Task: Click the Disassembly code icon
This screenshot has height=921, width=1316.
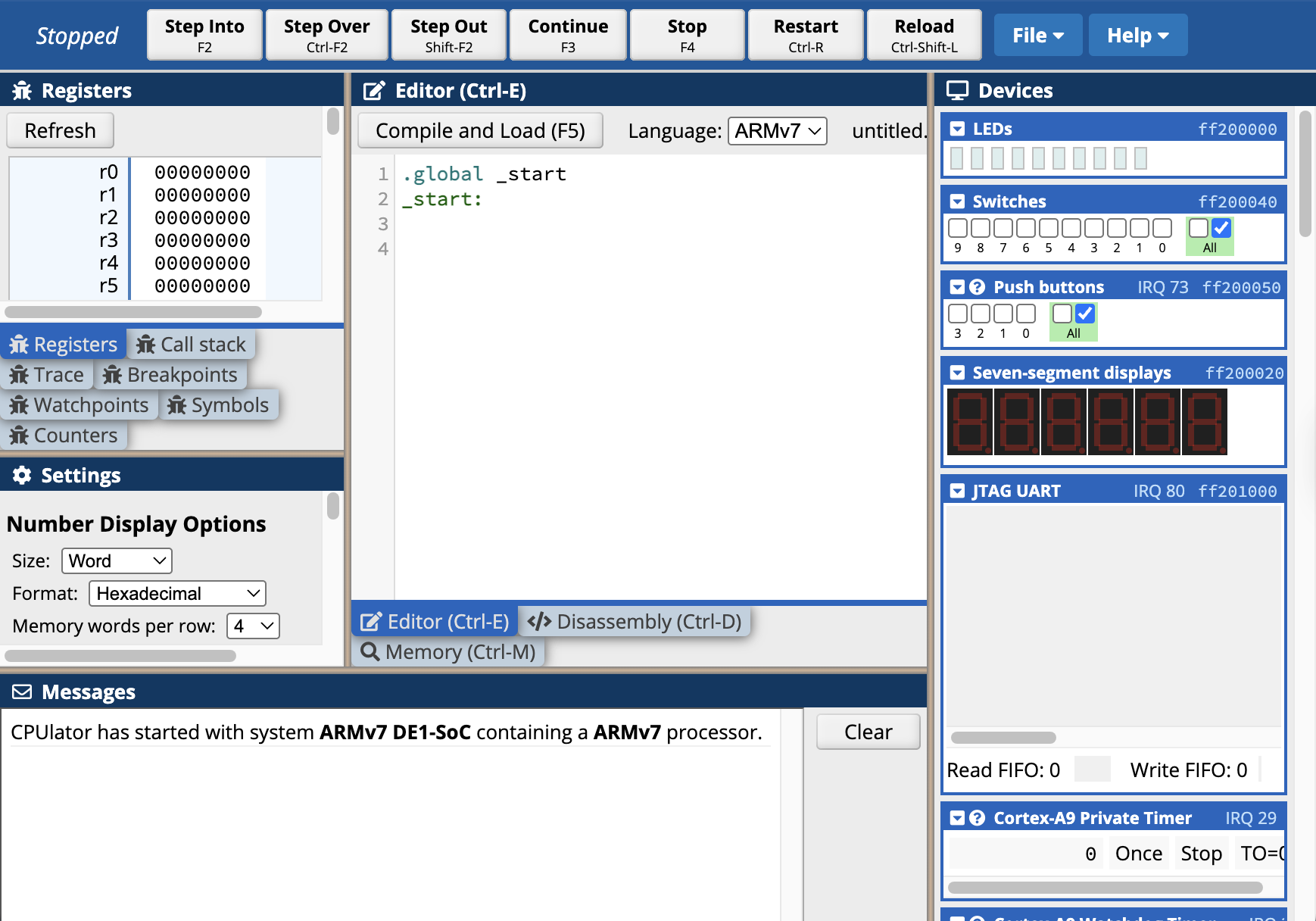Action: pyautogui.click(x=541, y=621)
